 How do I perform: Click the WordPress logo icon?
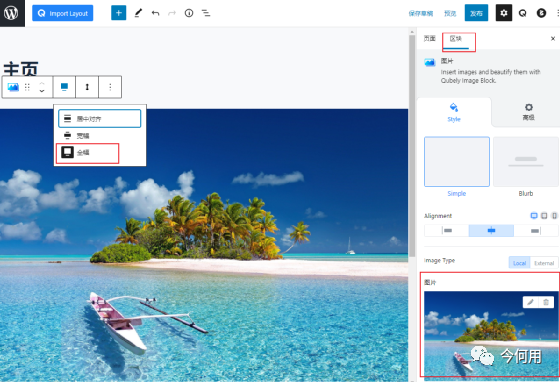pos(11,13)
